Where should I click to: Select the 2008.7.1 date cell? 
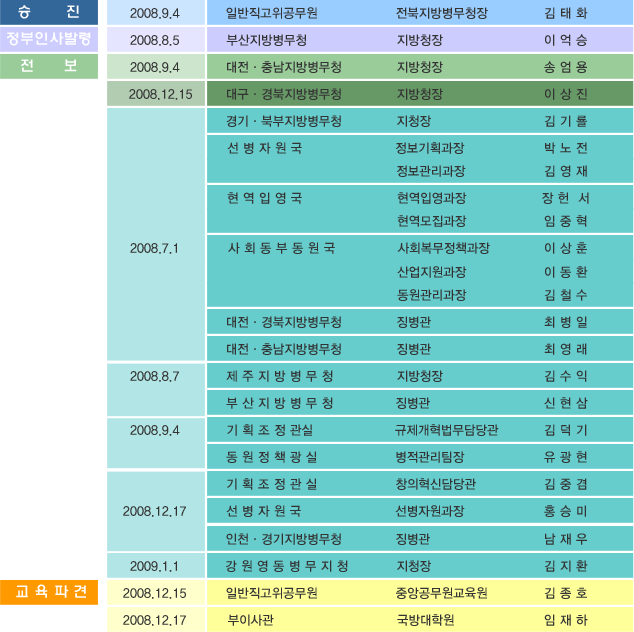[154, 248]
